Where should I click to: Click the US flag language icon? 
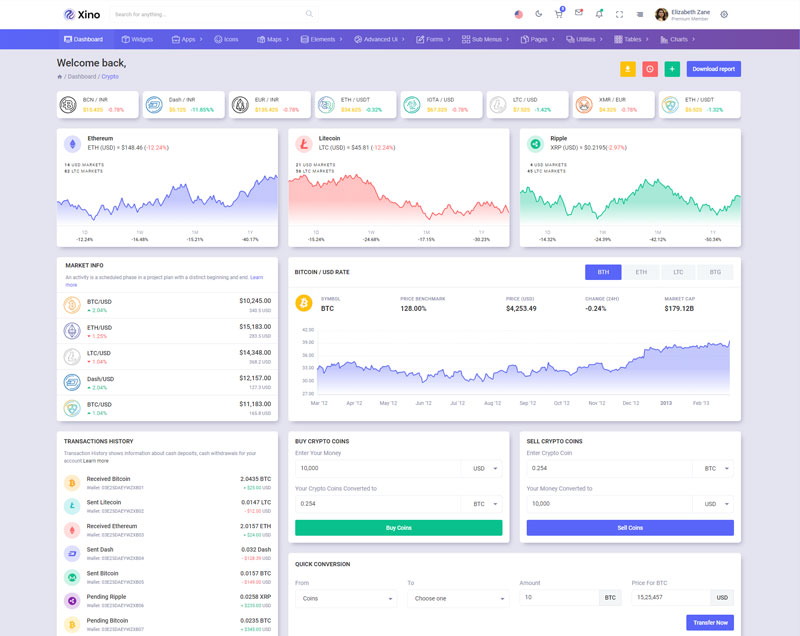(518, 14)
